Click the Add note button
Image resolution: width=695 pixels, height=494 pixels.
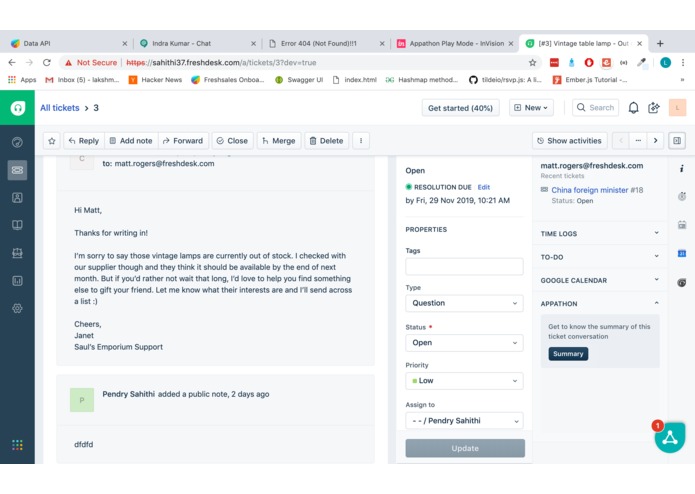131,141
